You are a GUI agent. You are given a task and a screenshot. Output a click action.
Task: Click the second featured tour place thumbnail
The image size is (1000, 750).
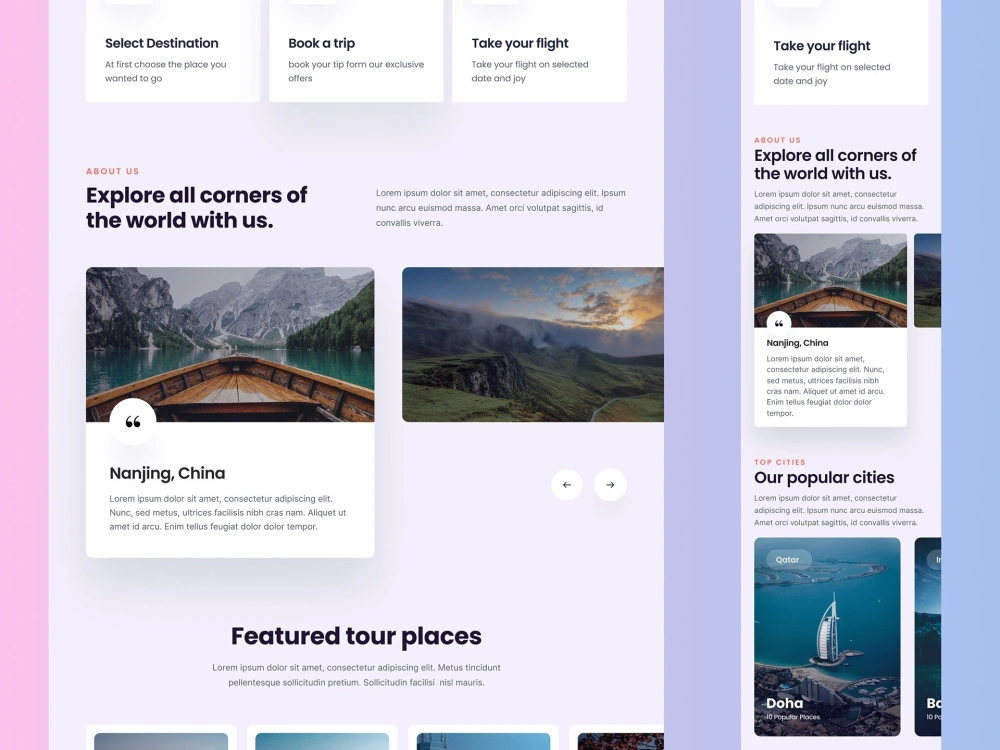[322, 741]
